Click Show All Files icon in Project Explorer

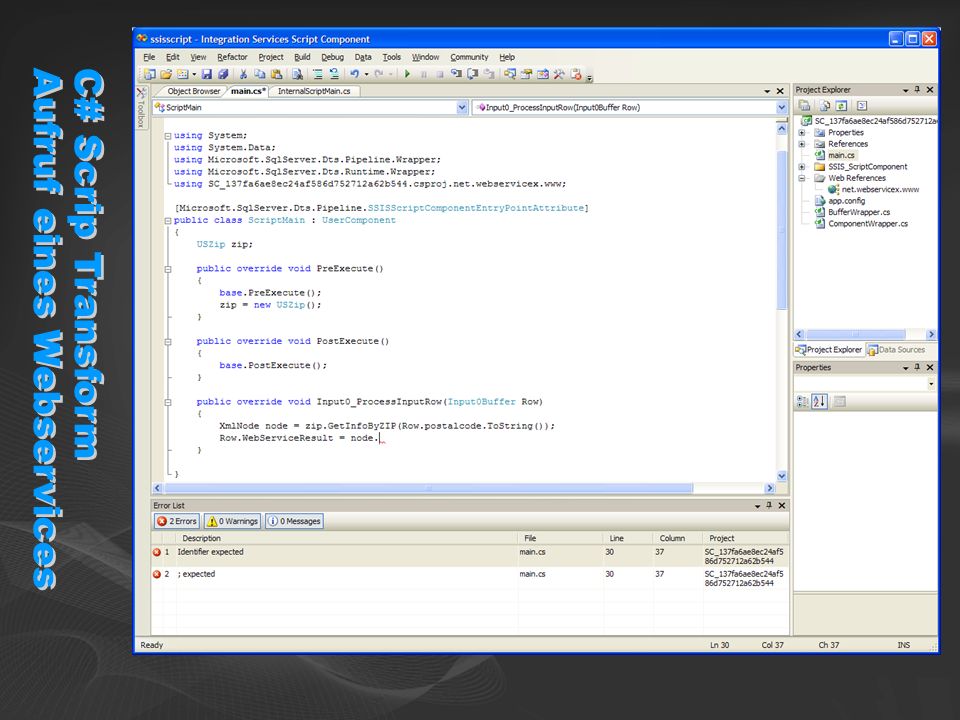click(824, 105)
